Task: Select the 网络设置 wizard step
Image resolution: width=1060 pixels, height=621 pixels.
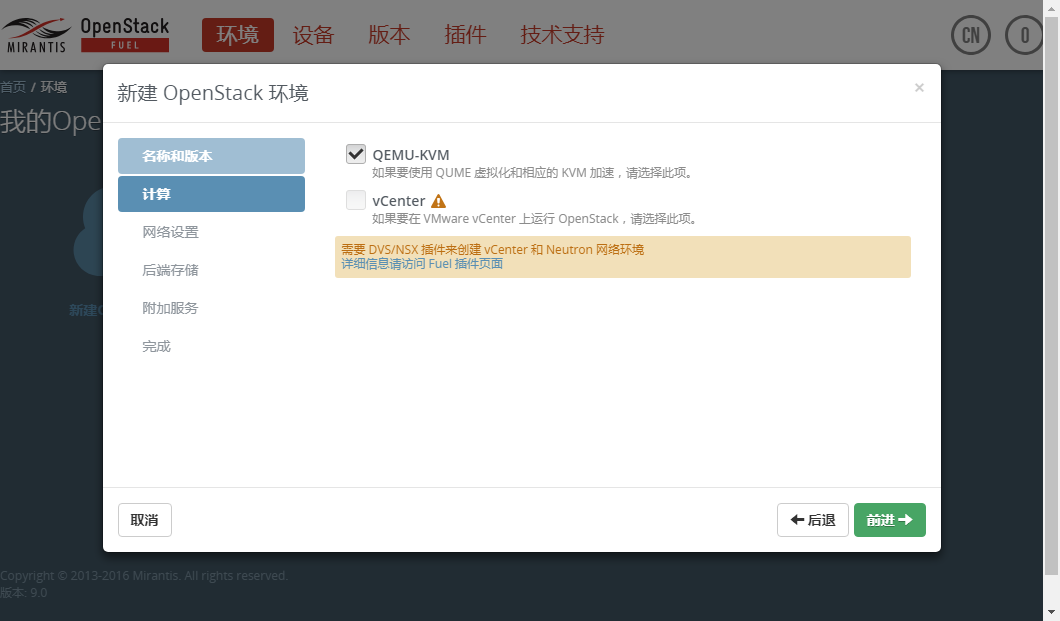Action: [x=173, y=232]
